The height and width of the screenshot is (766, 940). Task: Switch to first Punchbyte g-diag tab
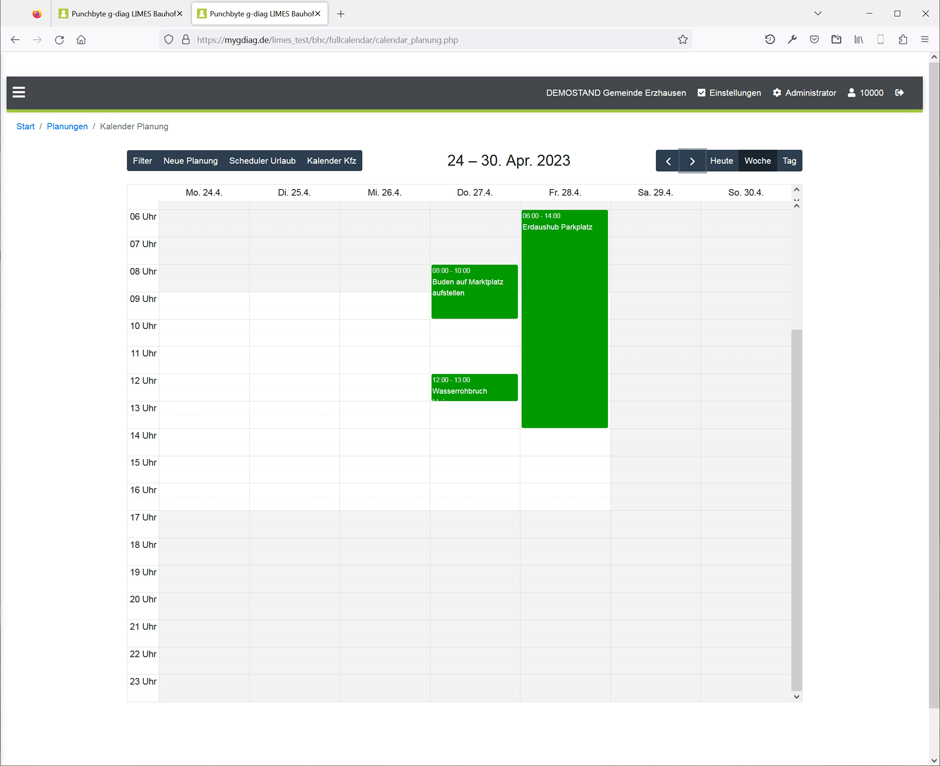click(x=118, y=14)
